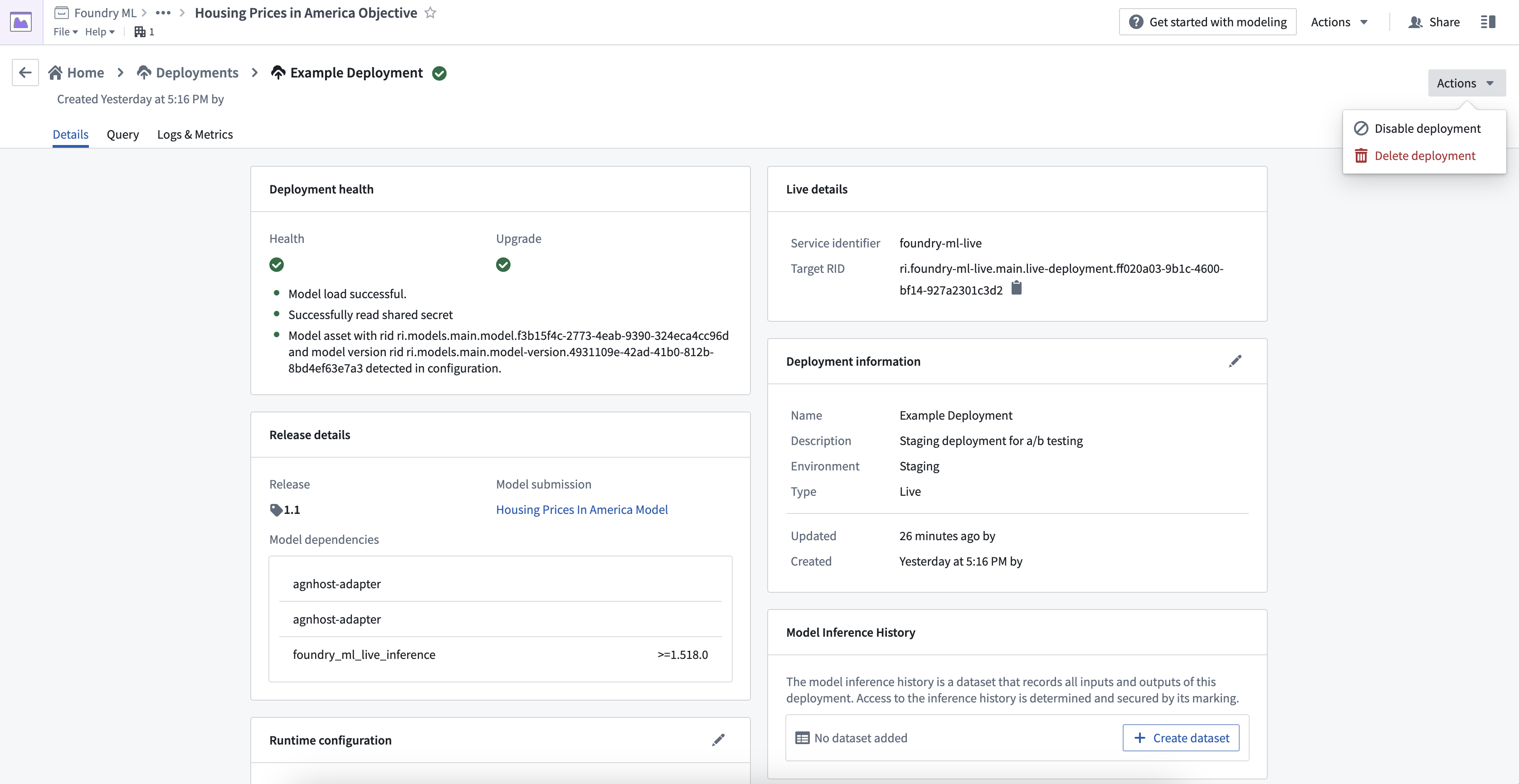Switch to the Query tab
The height and width of the screenshot is (784, 1519).
[x=122, y=135]
